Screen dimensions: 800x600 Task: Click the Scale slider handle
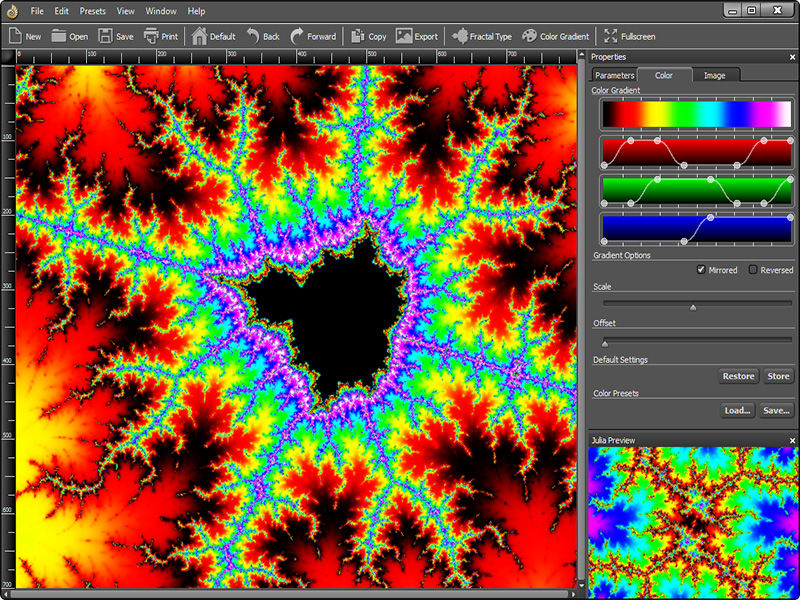coord(693,307)
